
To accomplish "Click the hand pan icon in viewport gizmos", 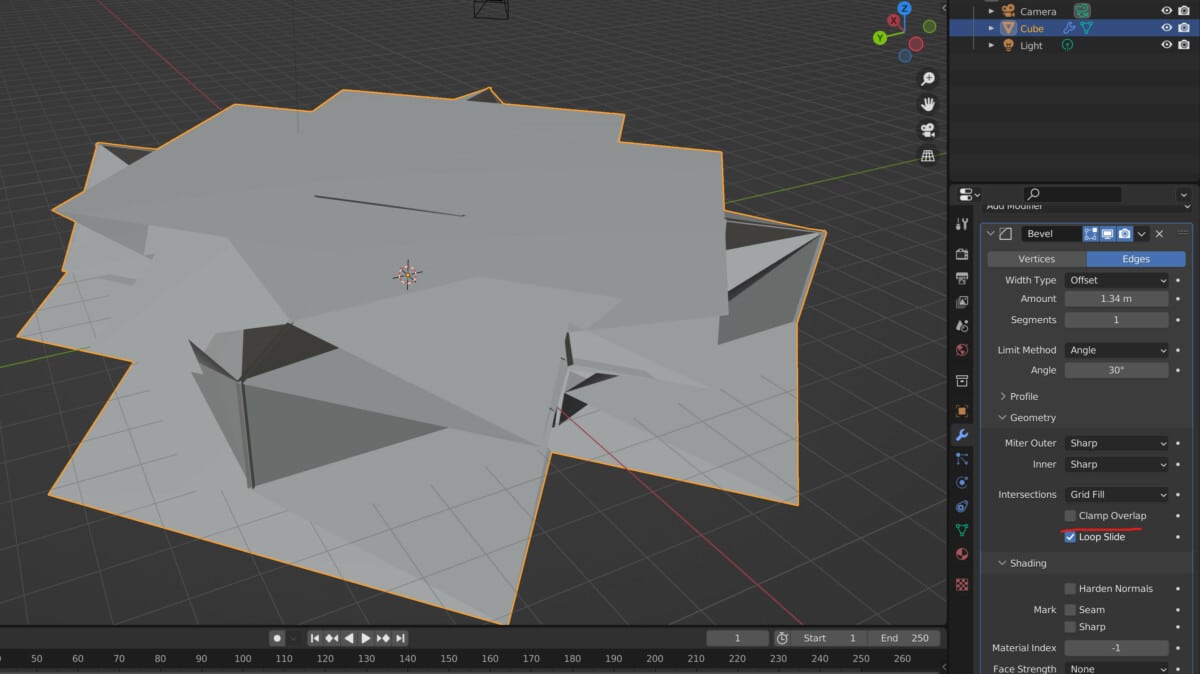I will [x=928, y=103].
